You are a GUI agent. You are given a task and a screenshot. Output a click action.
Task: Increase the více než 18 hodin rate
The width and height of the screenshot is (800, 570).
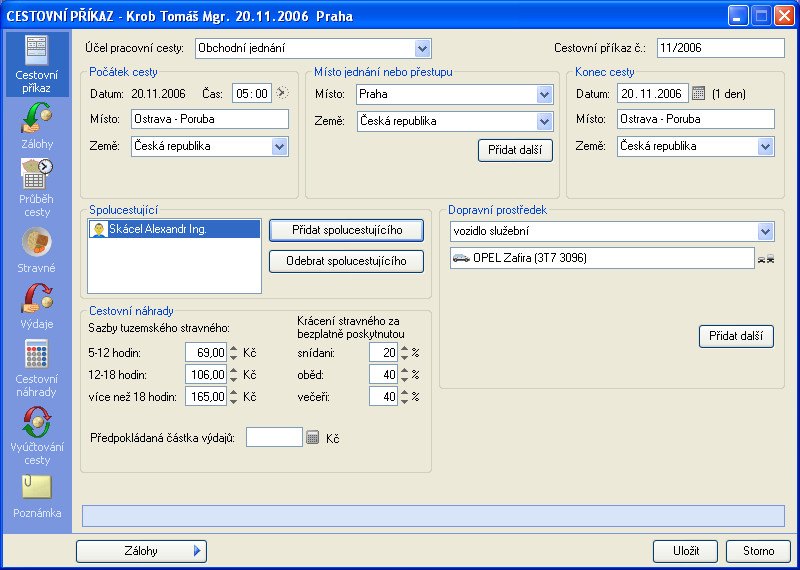(234, 393)
